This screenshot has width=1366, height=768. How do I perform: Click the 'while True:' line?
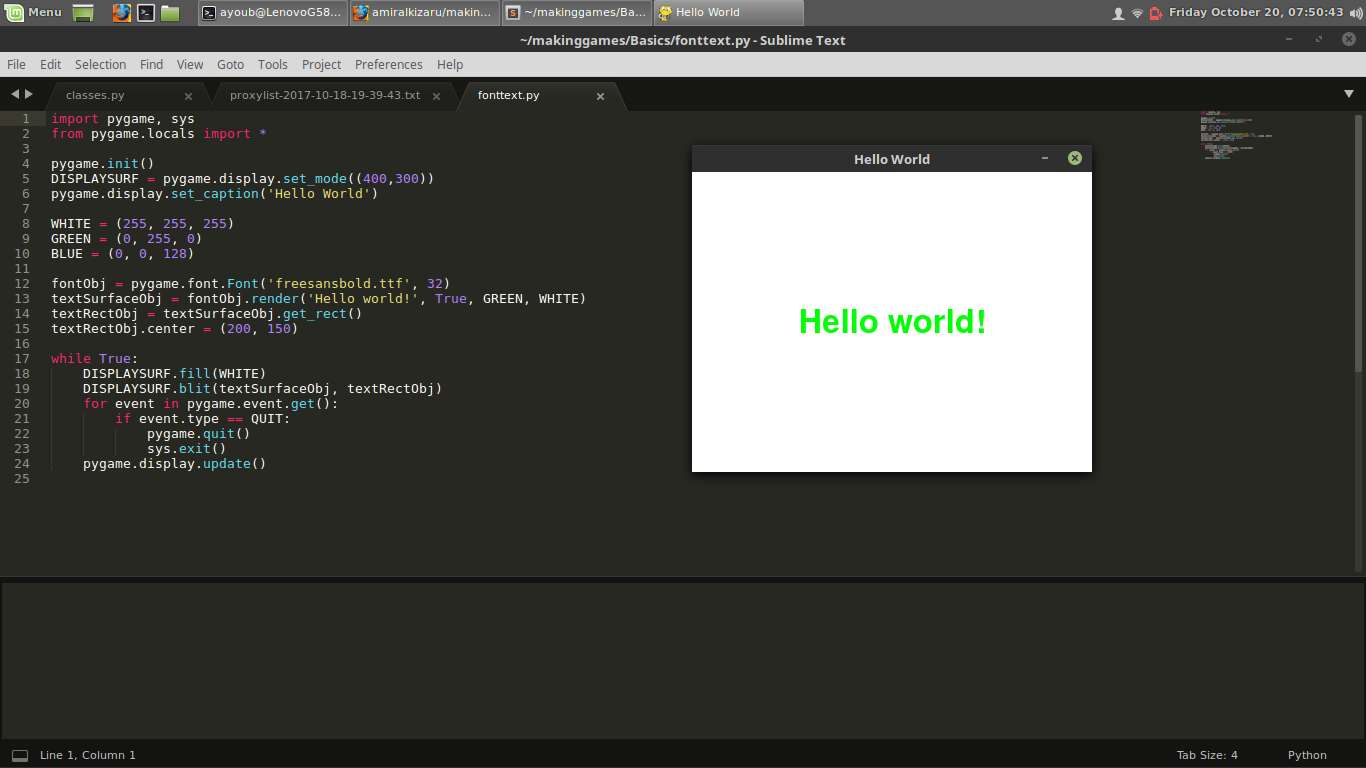(x=95, y=358)
